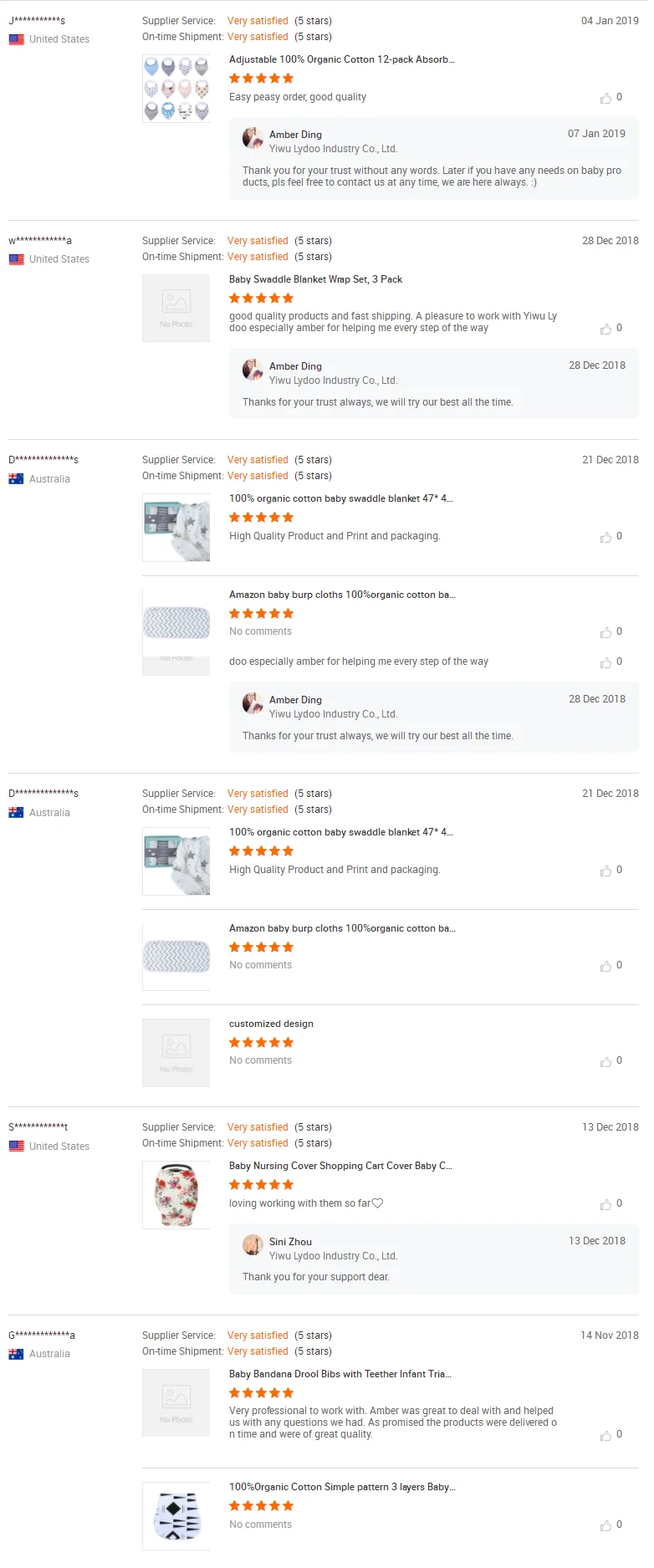Click thumbs-up on Baby Swaddle Blanket Wrap review

[x=605, y=329]
